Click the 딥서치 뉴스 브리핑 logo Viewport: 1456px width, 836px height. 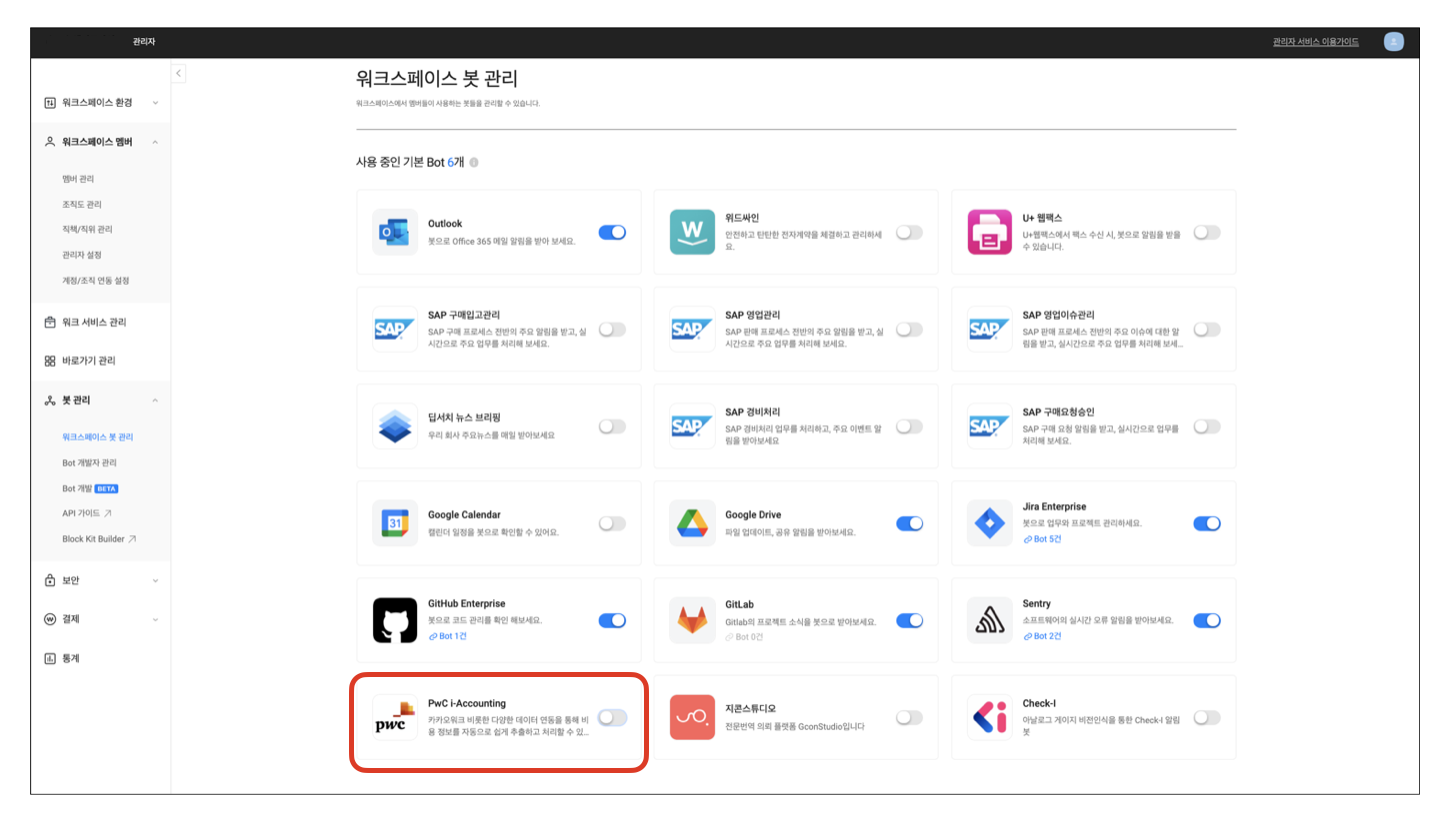tap(395, 426)
